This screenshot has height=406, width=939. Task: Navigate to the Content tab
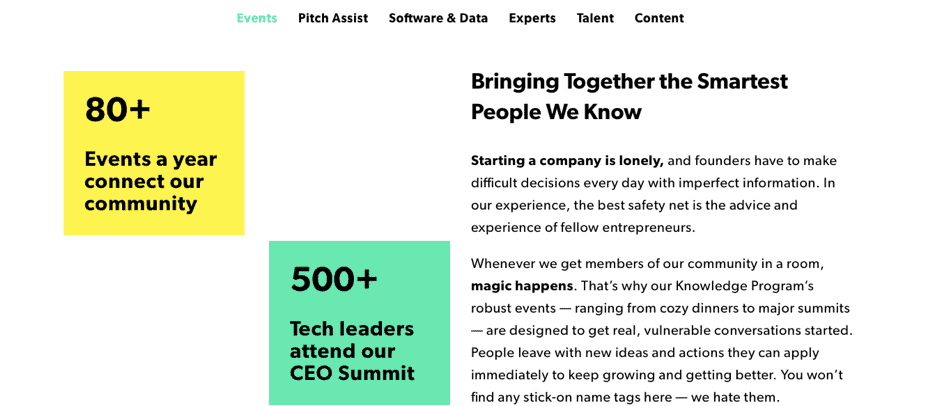click(659, 18)
